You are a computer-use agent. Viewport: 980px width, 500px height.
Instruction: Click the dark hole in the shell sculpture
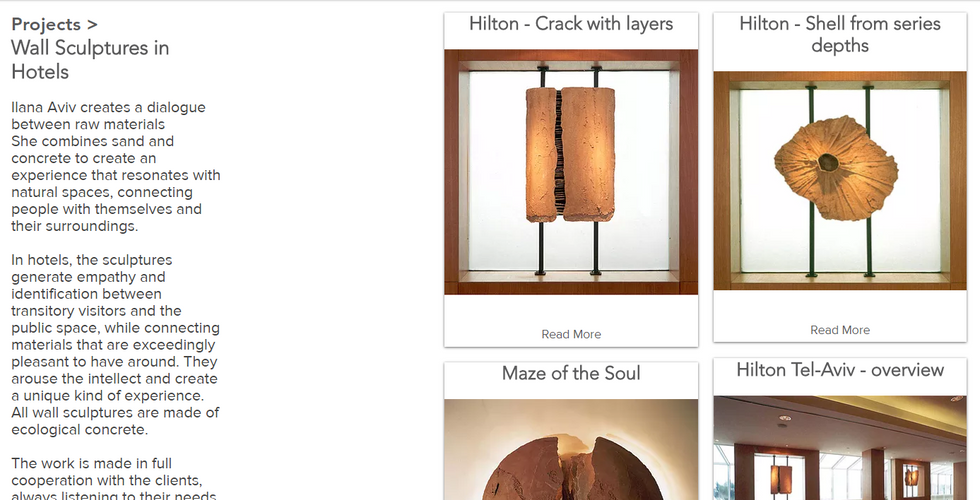point(828,162)
